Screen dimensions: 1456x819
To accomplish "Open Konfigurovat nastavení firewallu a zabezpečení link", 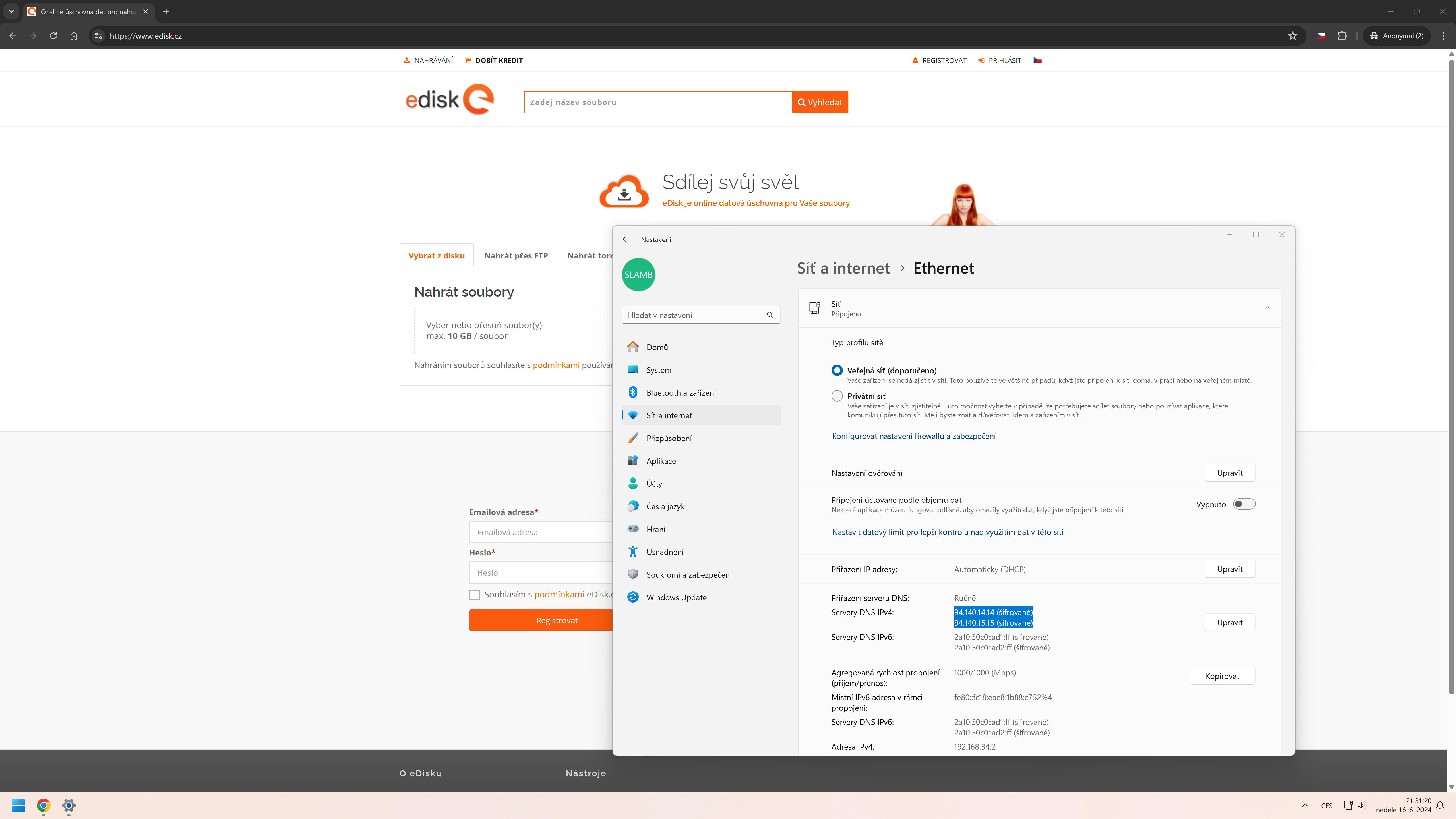I will click(x=913, y=436).
